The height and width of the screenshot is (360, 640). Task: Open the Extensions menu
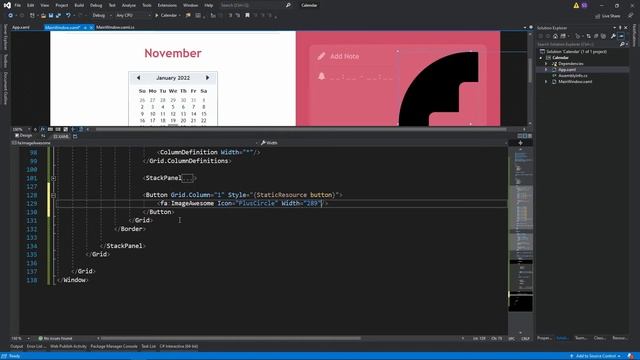[x=167, y=5]
